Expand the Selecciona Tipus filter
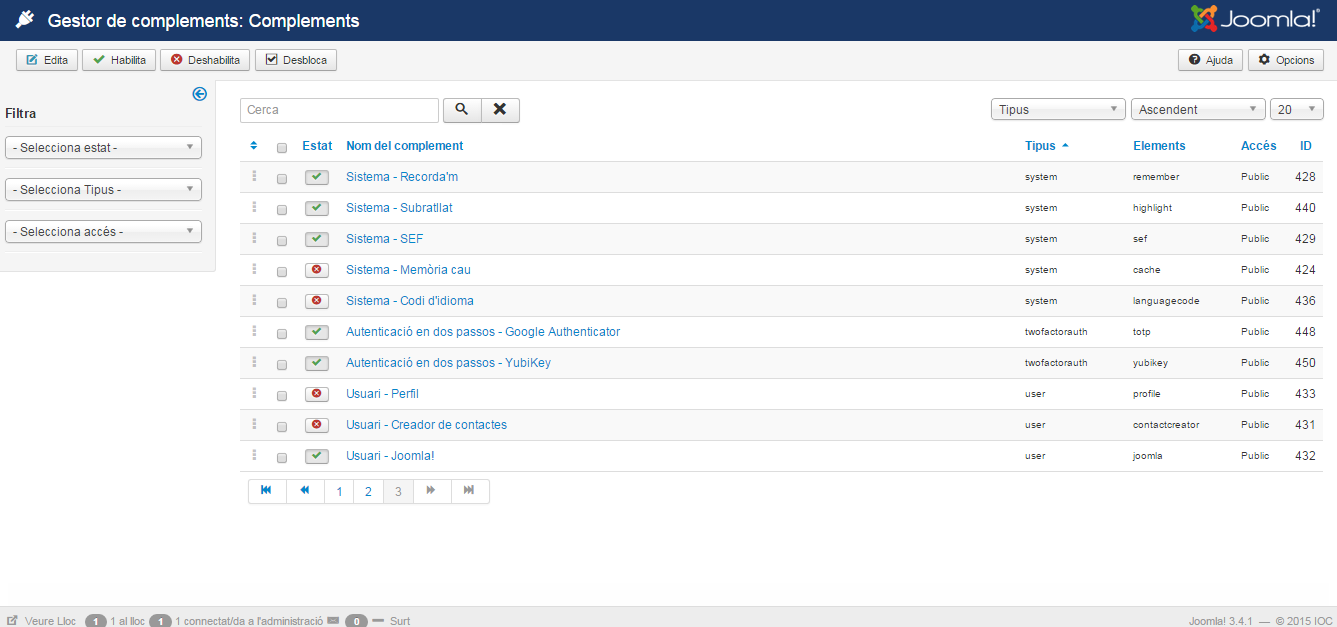Screen dimensions: 1337x627 [x=103, y=190]
